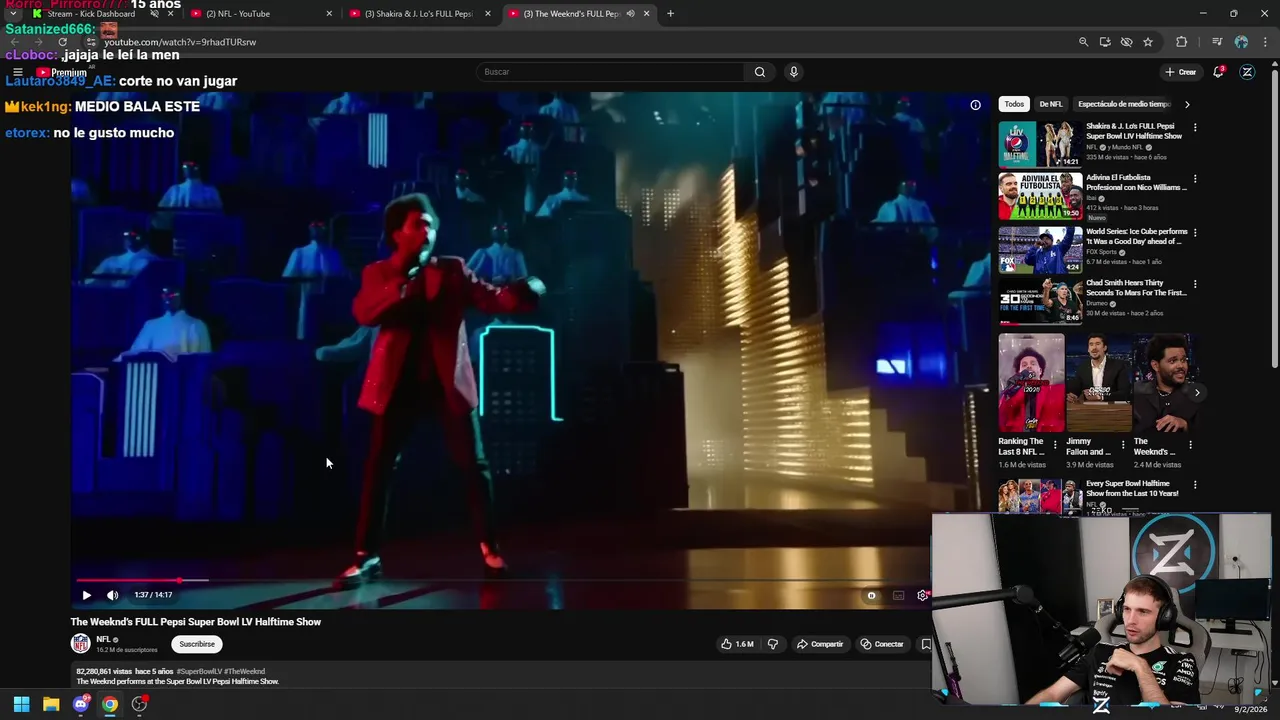
Task: Open the NFL channel name link
Action: click(103, 639)
